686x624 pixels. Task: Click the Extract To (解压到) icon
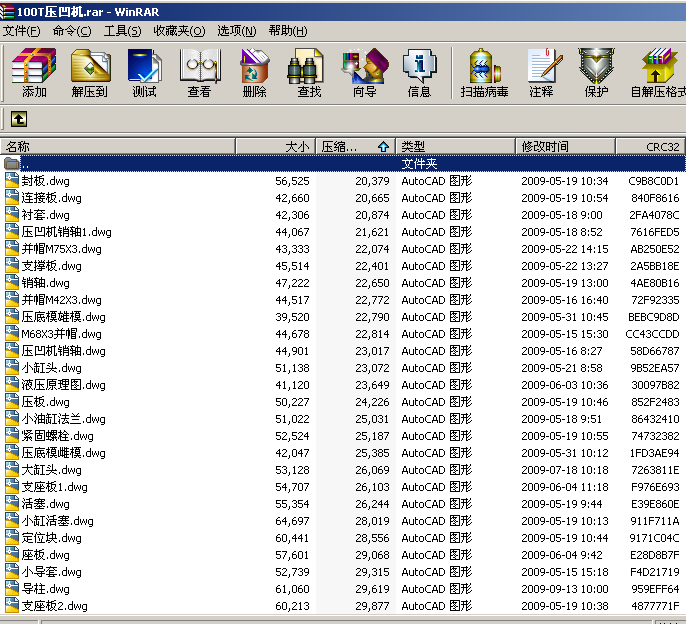coord(90,67)
